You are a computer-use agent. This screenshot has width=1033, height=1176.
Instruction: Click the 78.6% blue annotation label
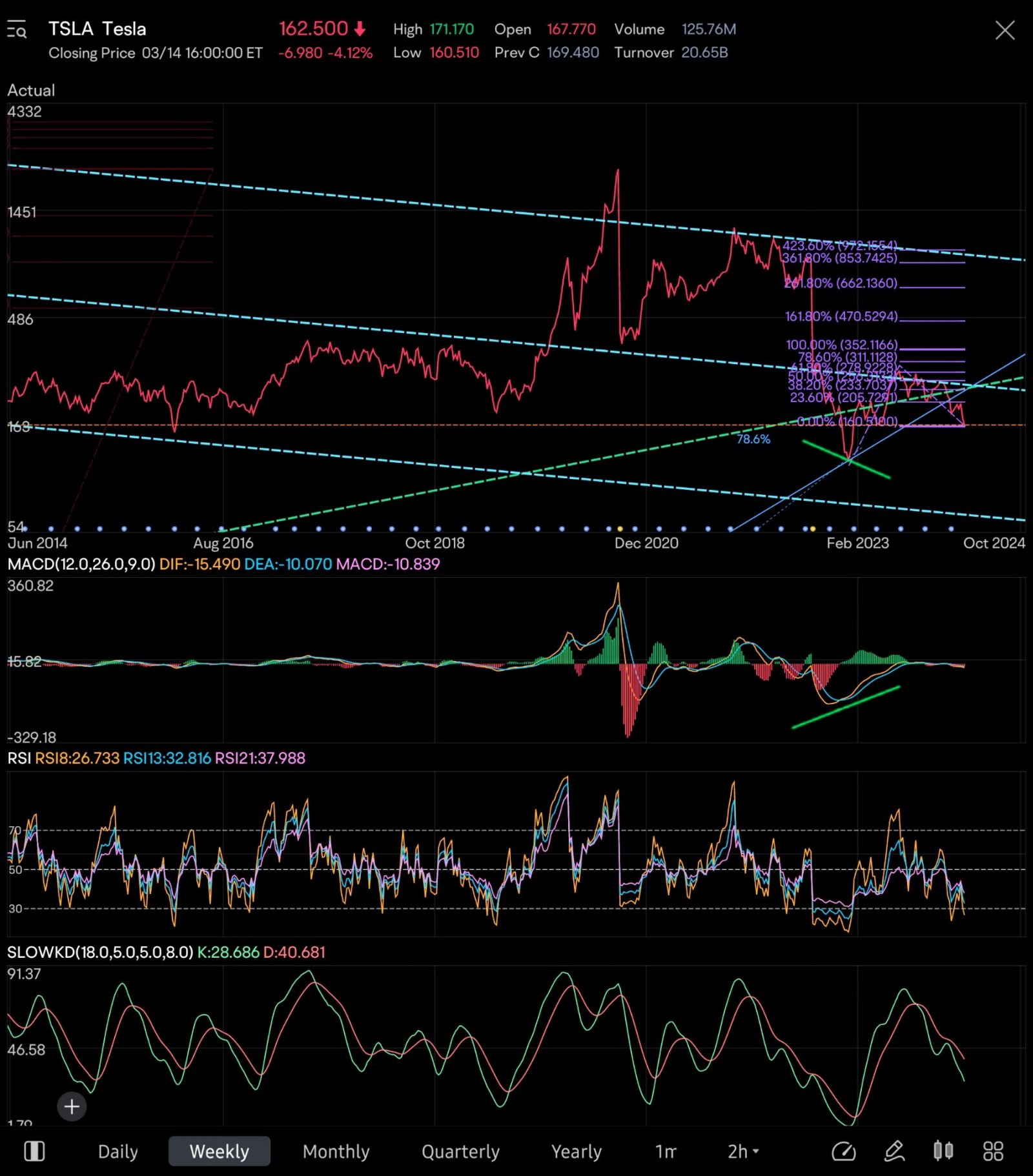753,439
